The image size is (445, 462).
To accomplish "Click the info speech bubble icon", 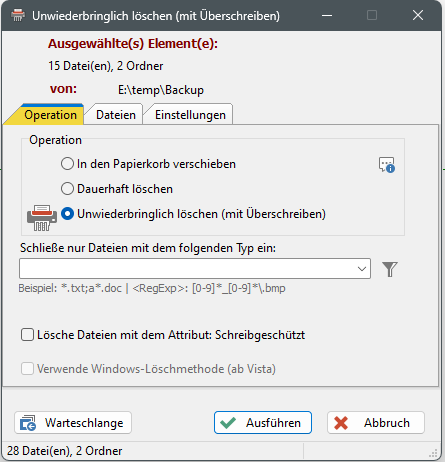I will pyautogui.click(x=387, y=165).
